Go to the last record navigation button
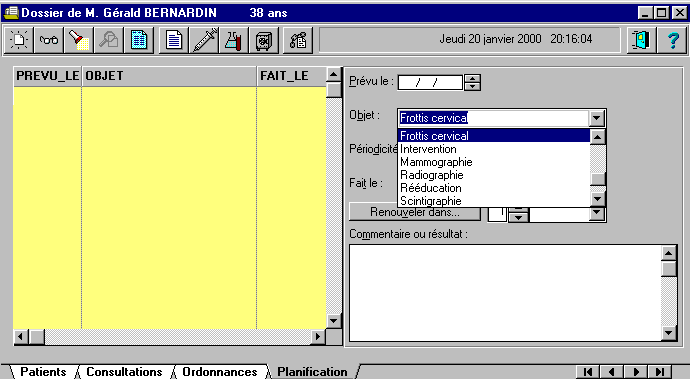 coord(660,372)
